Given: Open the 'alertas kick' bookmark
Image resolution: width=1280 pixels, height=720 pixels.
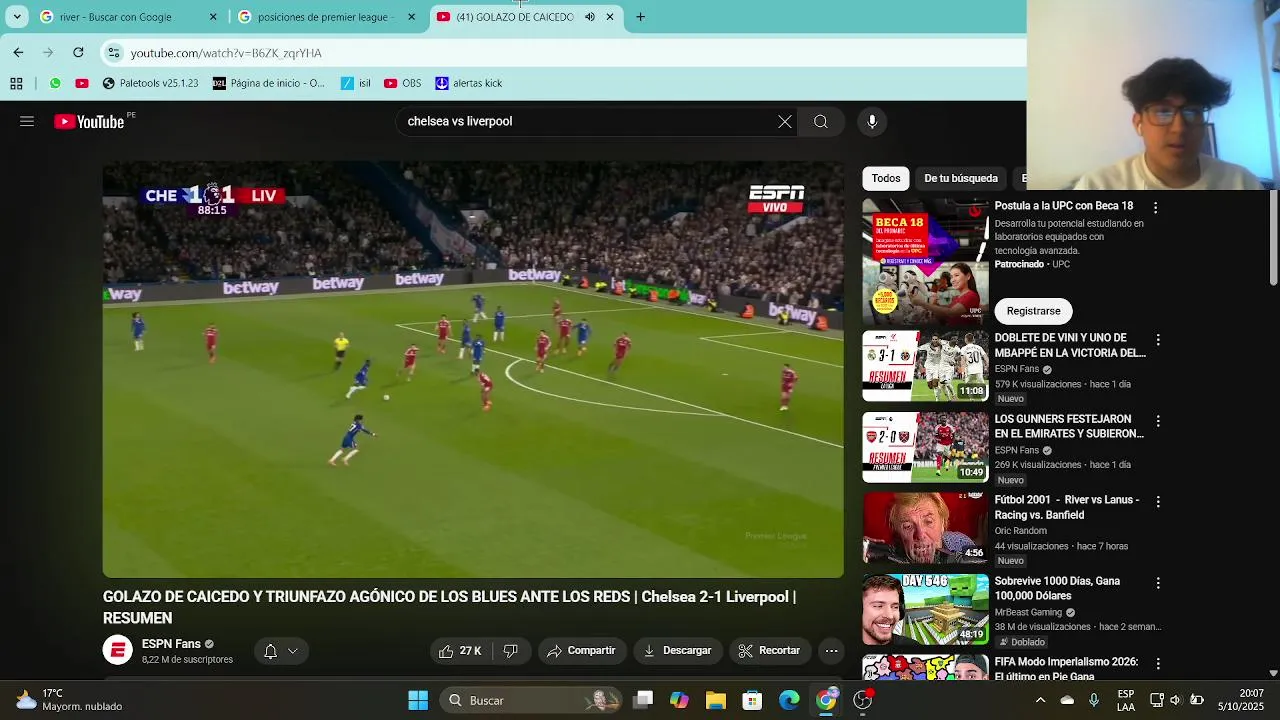Looking at the screenshot, I should pos(468,83).
